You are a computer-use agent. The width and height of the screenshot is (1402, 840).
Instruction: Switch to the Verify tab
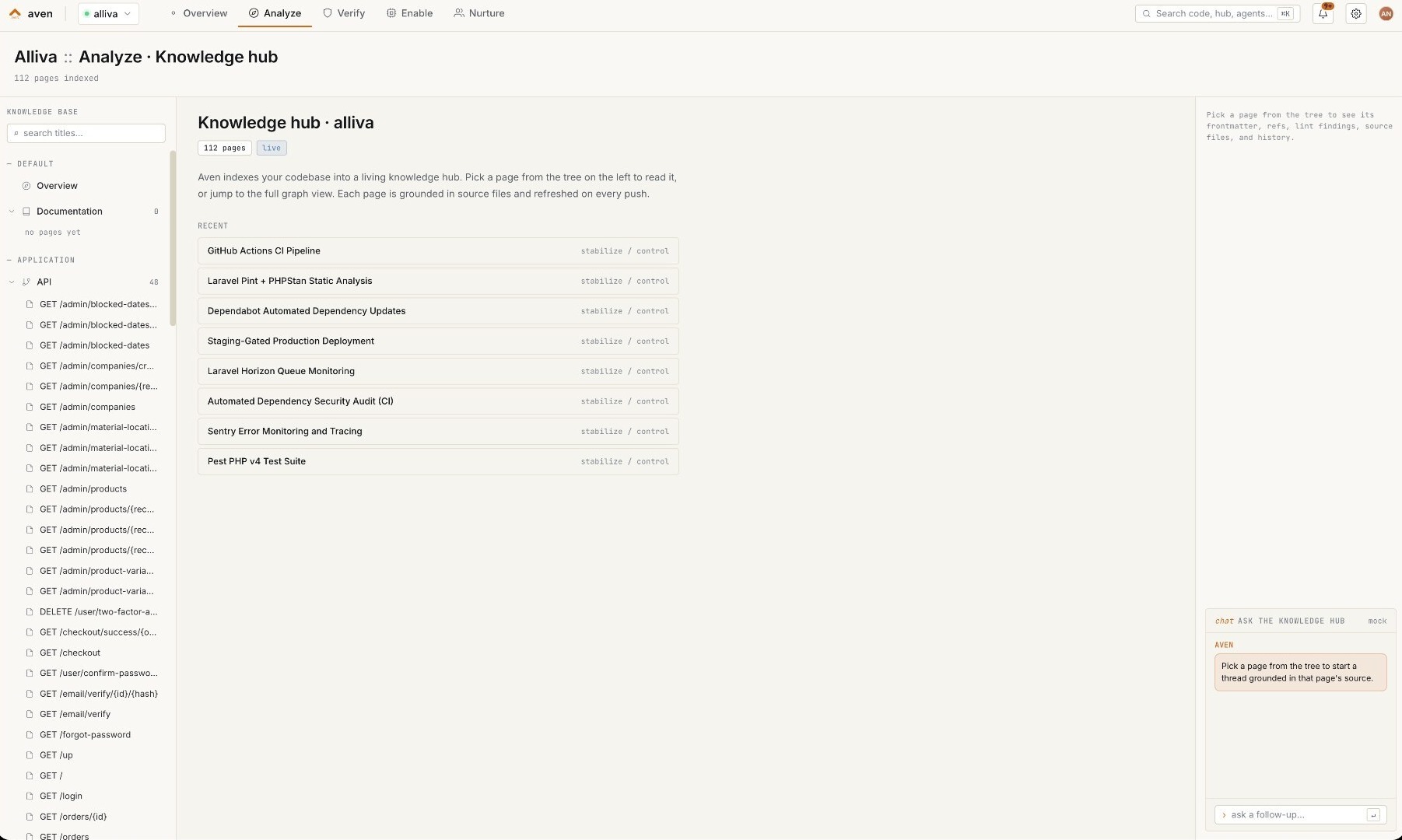coord(344,14)
